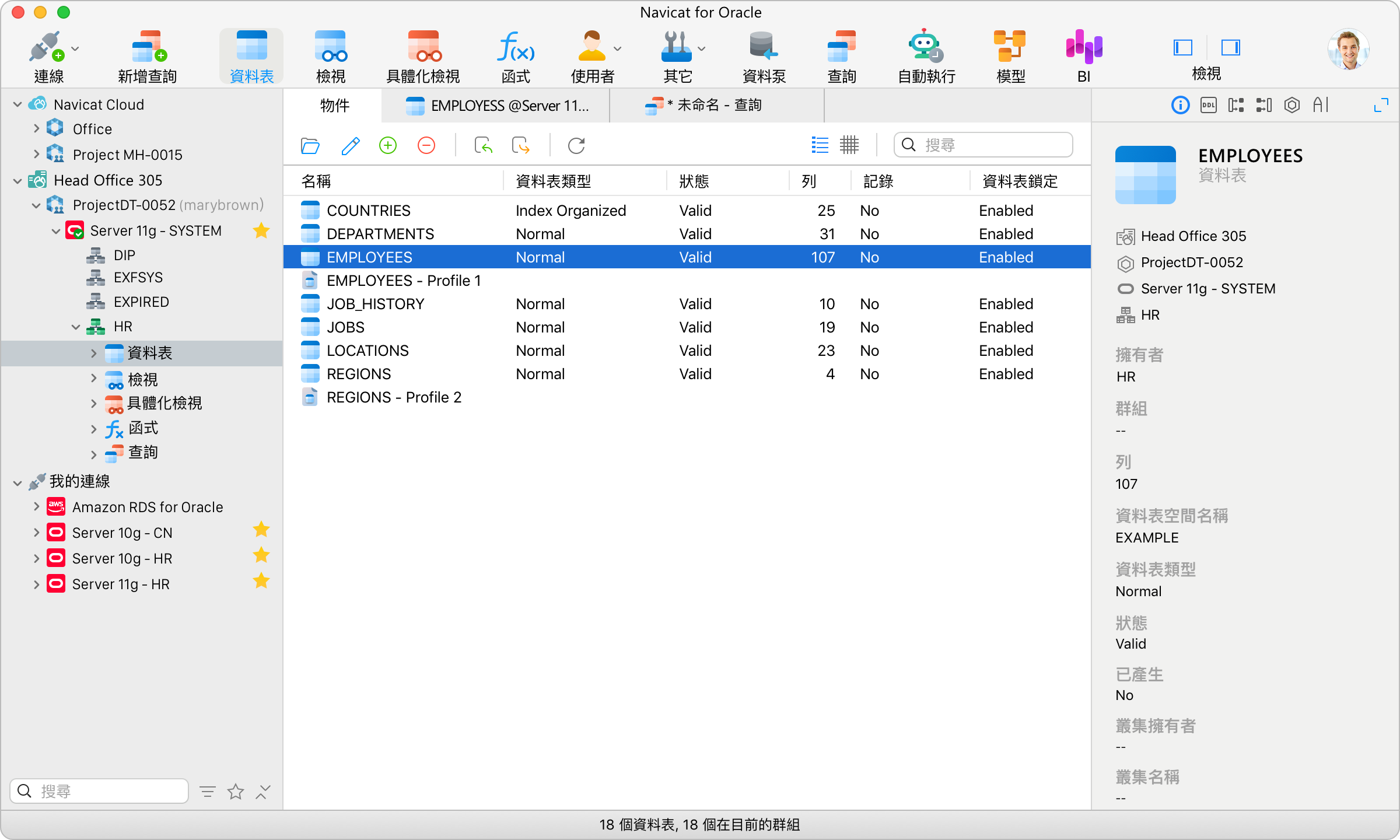Screen dimensions: 1400x840
Task: Open the Connection button dropdown arrow
Action: (75, 49)
